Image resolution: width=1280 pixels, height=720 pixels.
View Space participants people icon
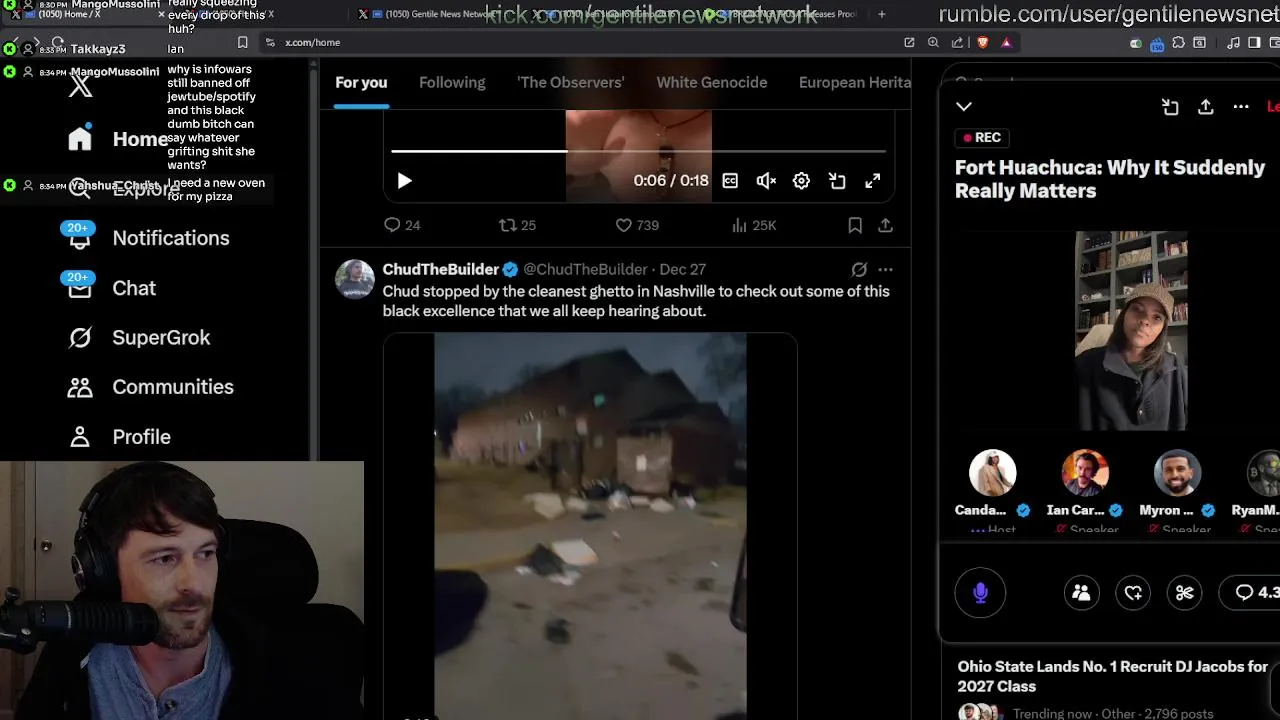tap(1081, 593)
